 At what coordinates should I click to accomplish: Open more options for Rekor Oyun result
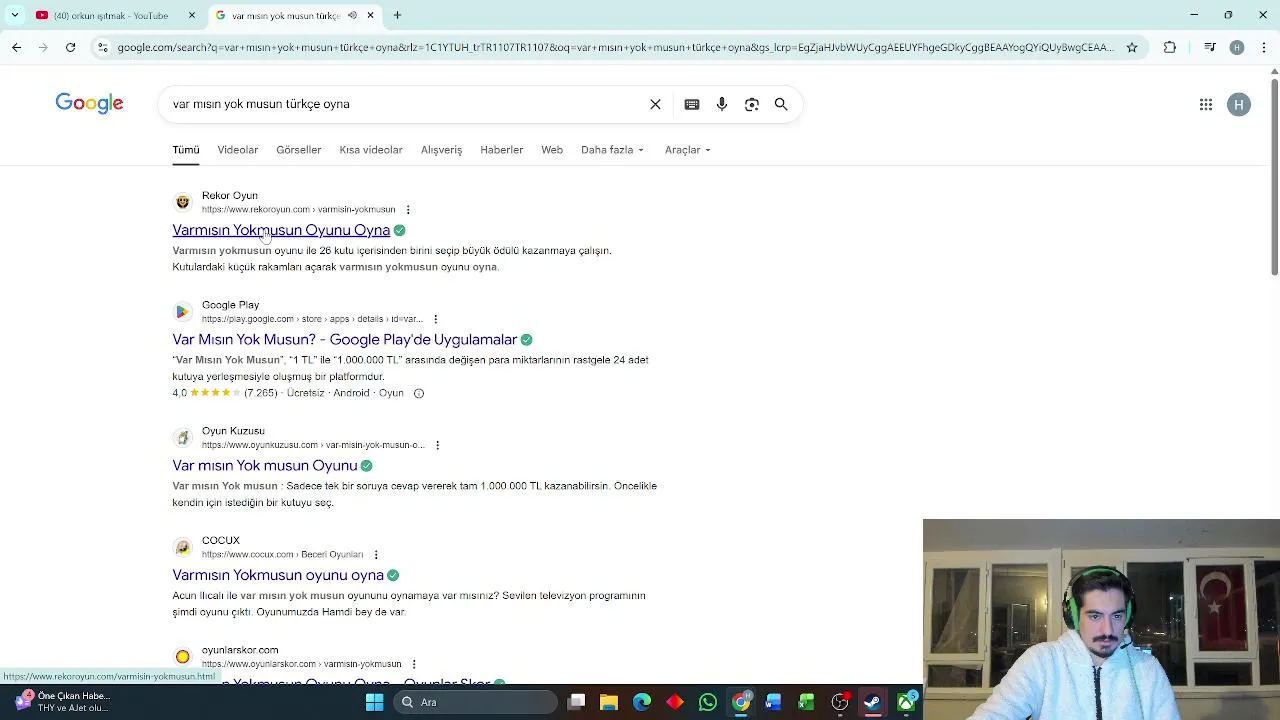(x=408, y=209)
